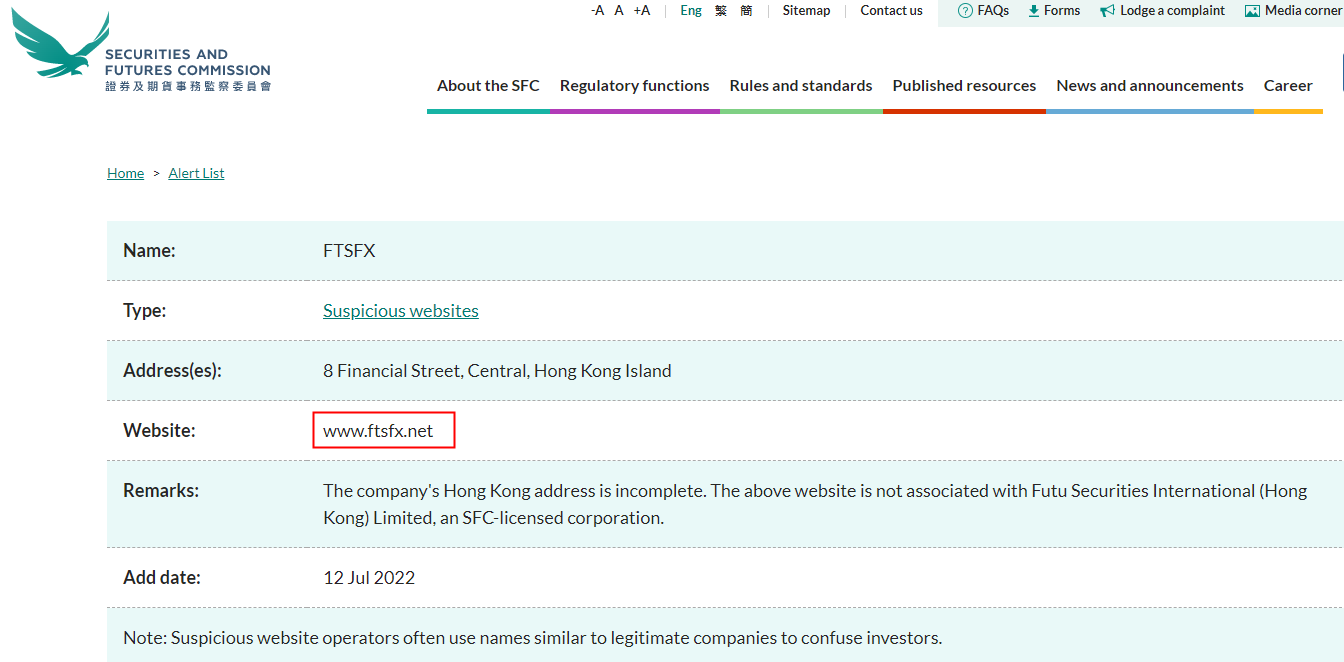The image size is (1344, 662).
Task: Open Regulatory functions menu
Action: (635, 86)
